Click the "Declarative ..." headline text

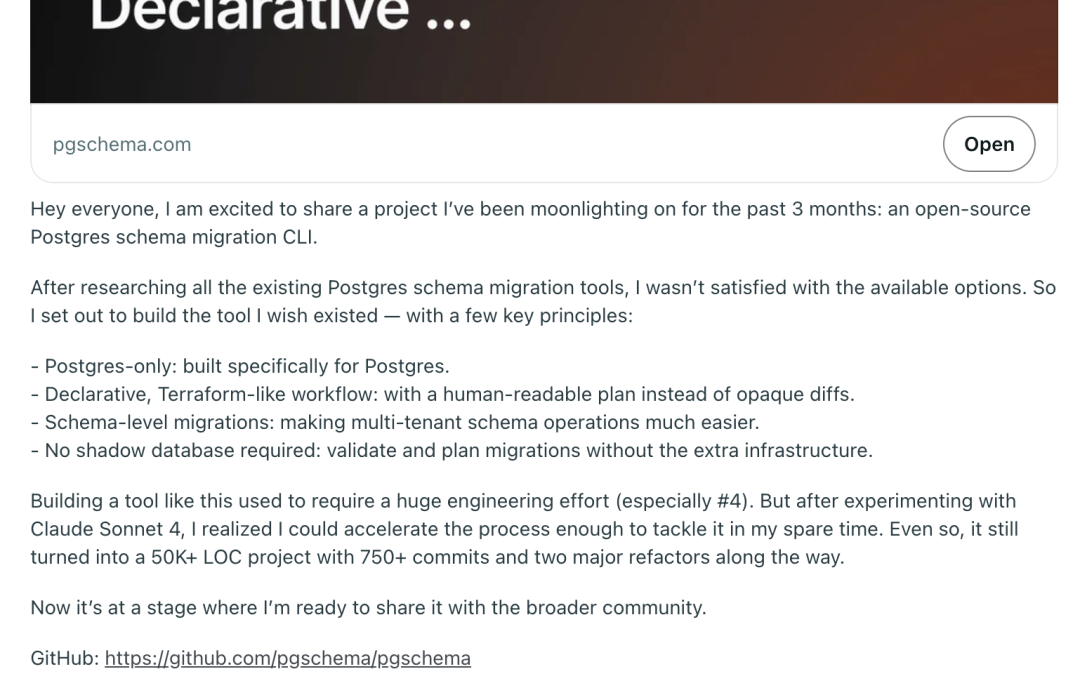(281, 15)
